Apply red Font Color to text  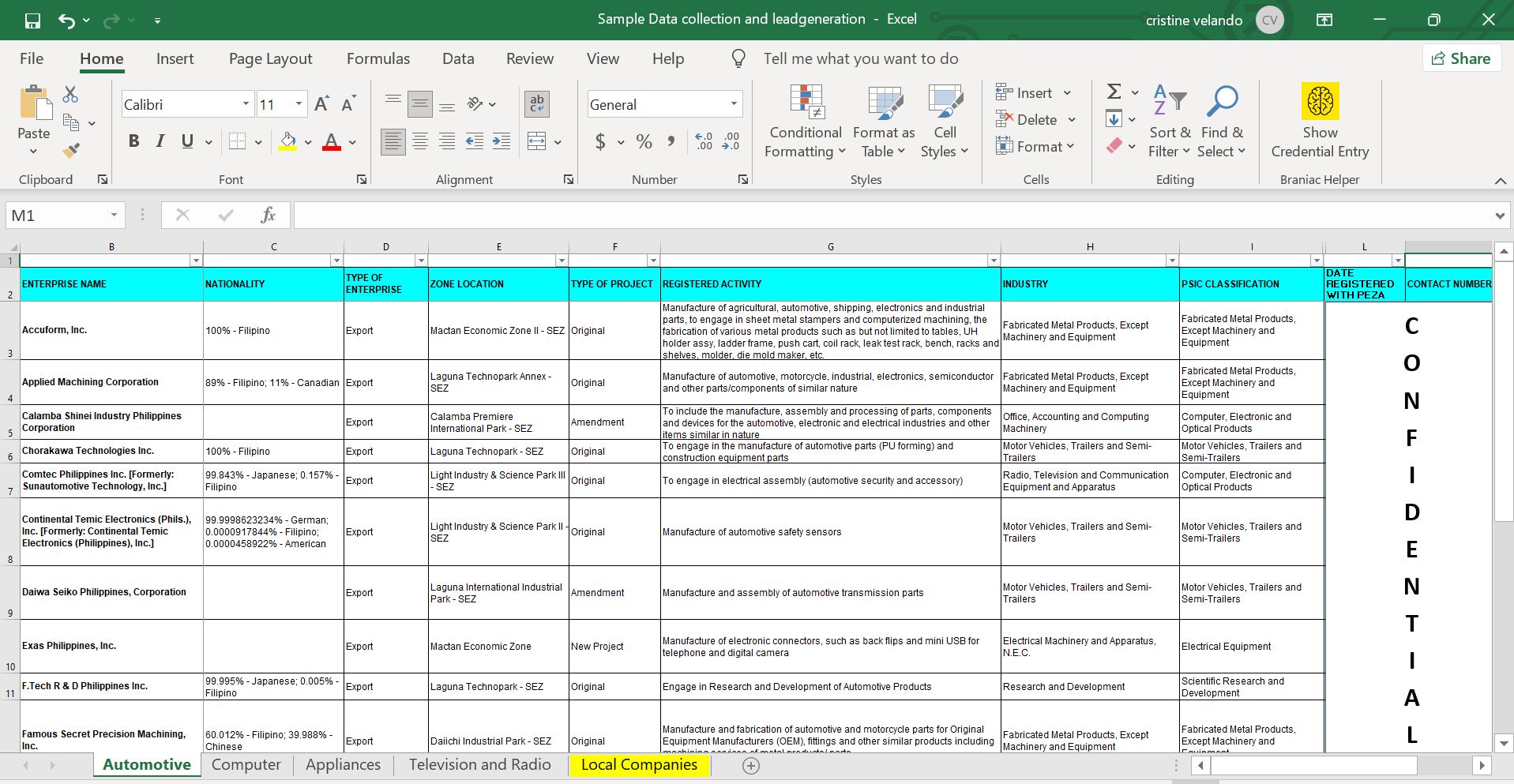pyautogui.click(x=332, y=141)
